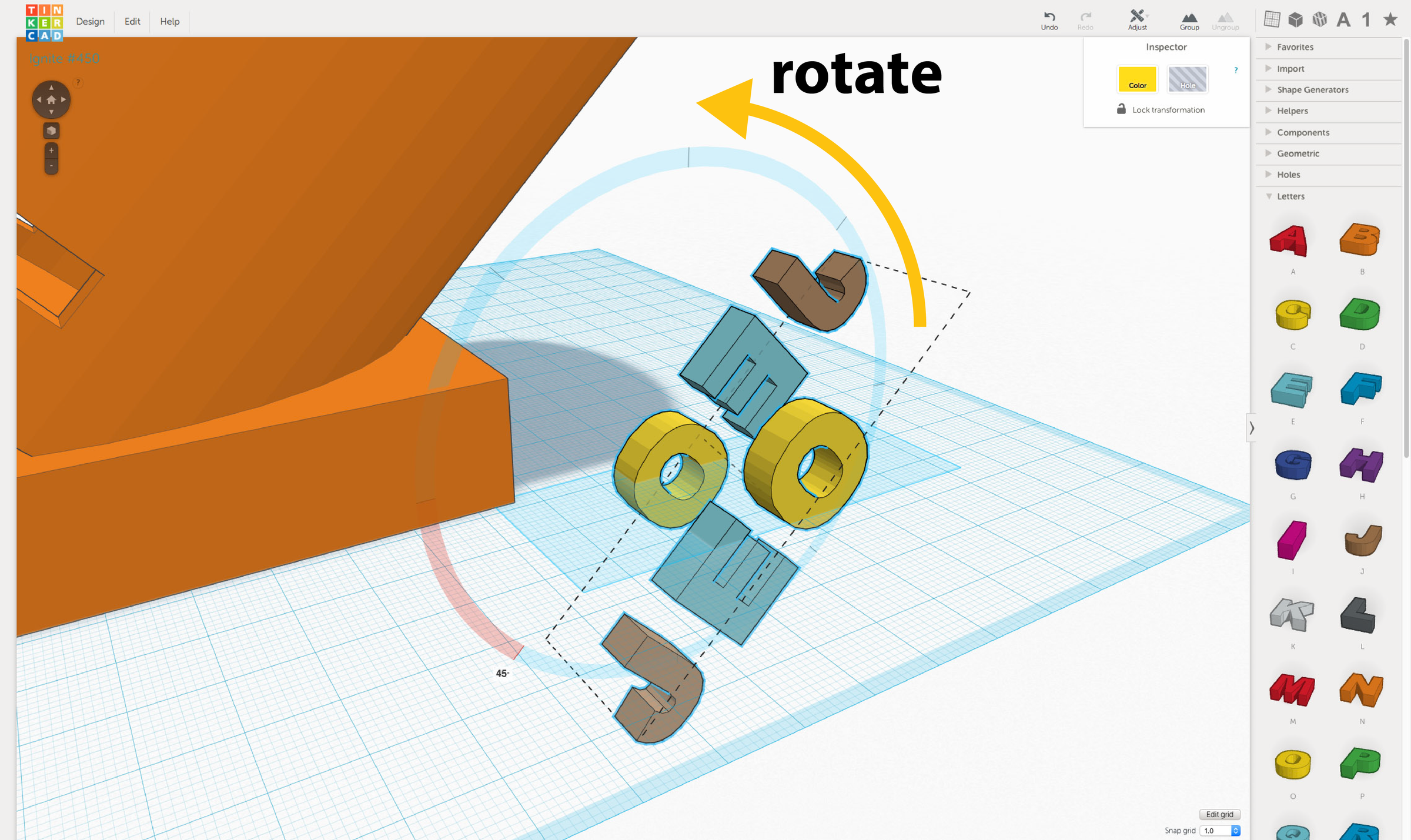This screenshot has height=840, width=1411.
Task: Toggle perspective view cube button
Action: click(51, 130)
